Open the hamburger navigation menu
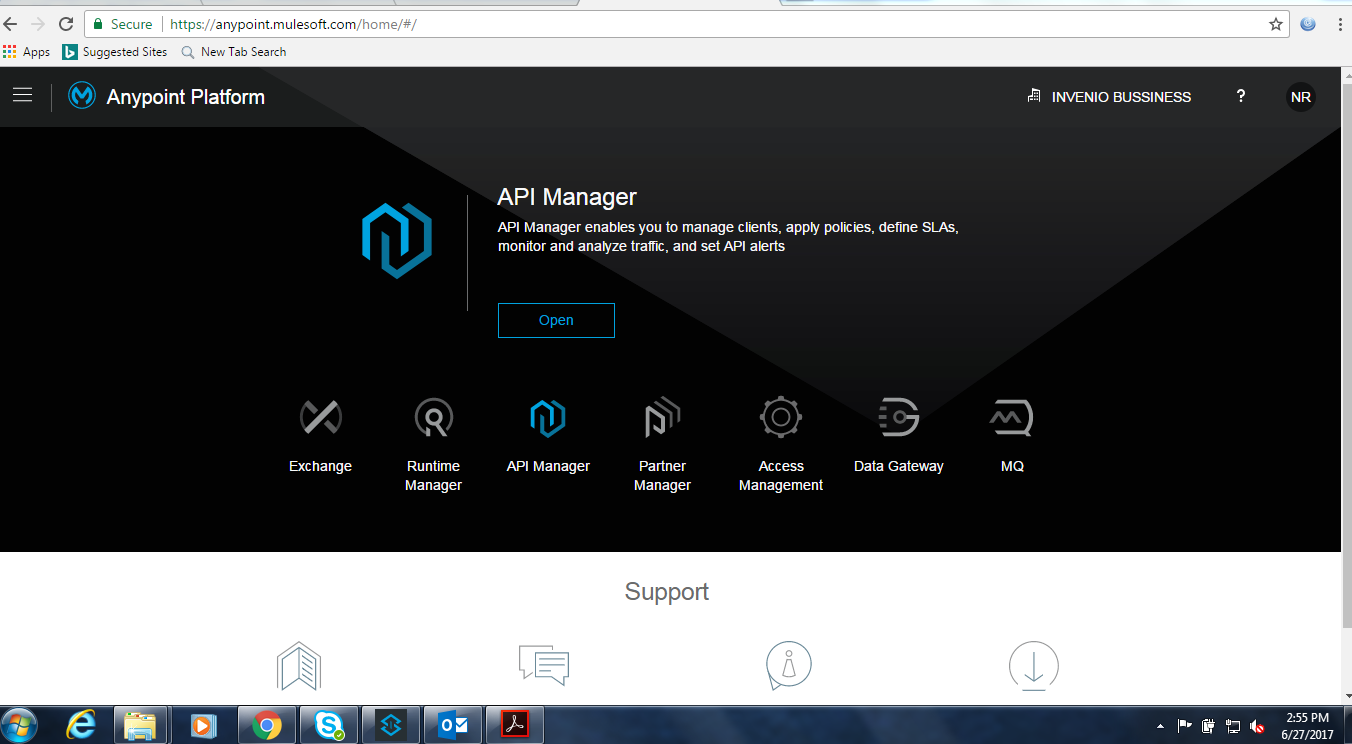This screenshot has height=744, width=1352. click(x=23, y=96)
